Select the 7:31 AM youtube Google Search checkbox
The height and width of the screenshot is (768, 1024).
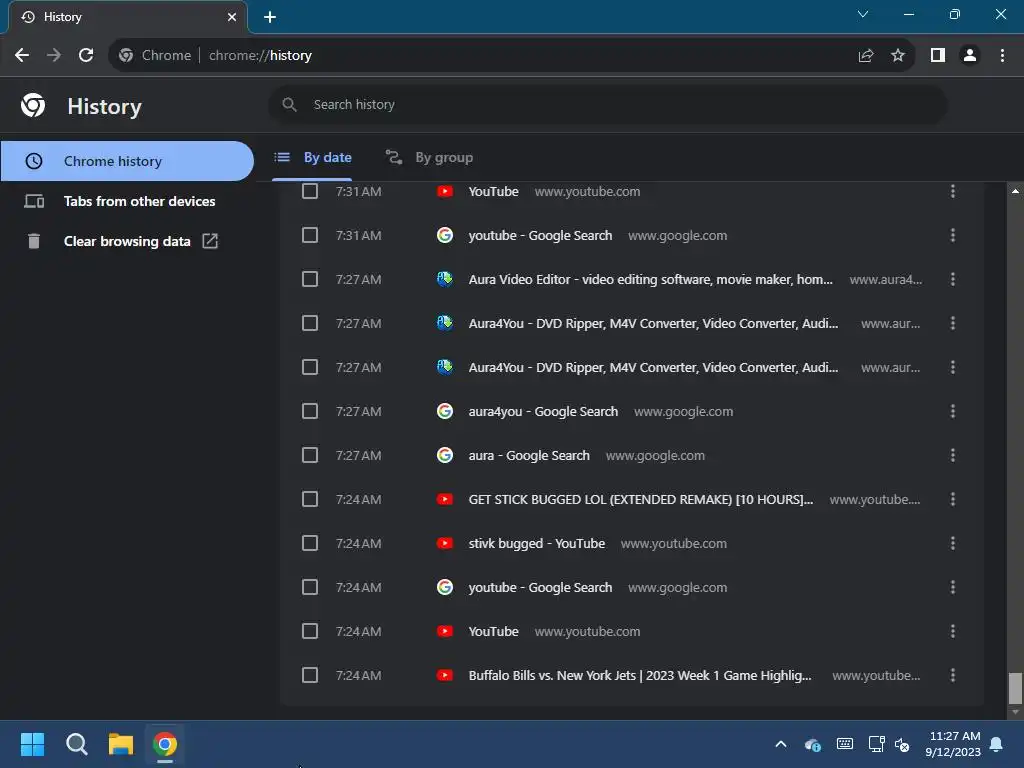point(310,235)
